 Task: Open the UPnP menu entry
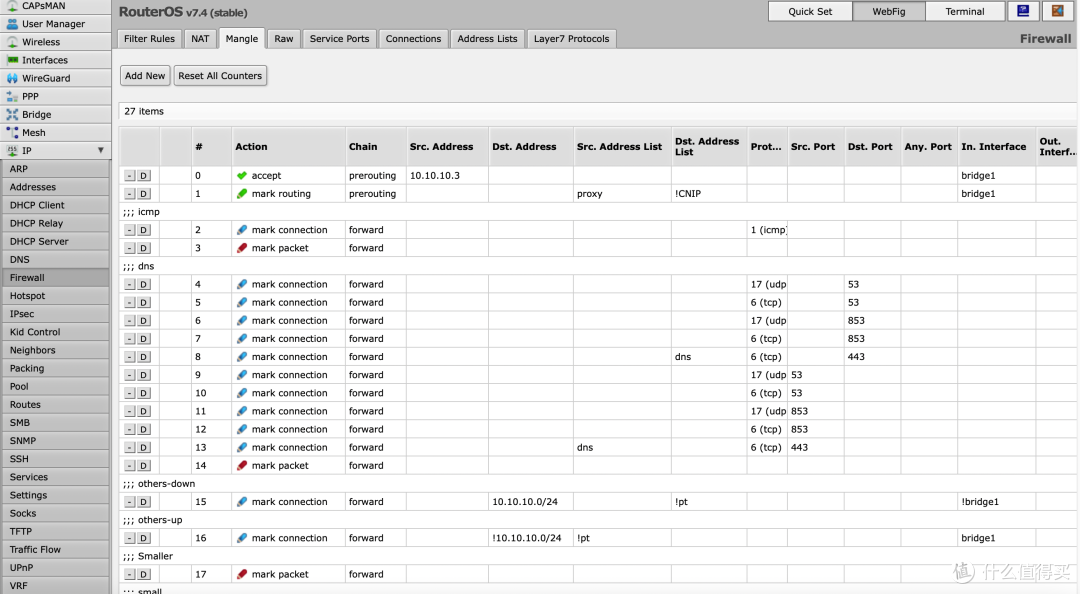coord(55,568)
